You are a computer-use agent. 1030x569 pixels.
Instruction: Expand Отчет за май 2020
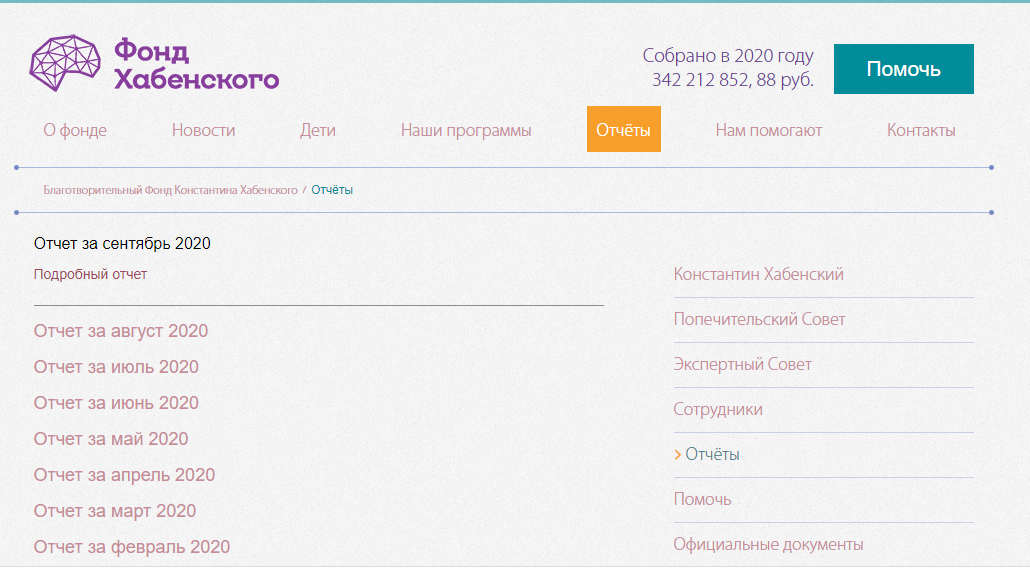111,439
